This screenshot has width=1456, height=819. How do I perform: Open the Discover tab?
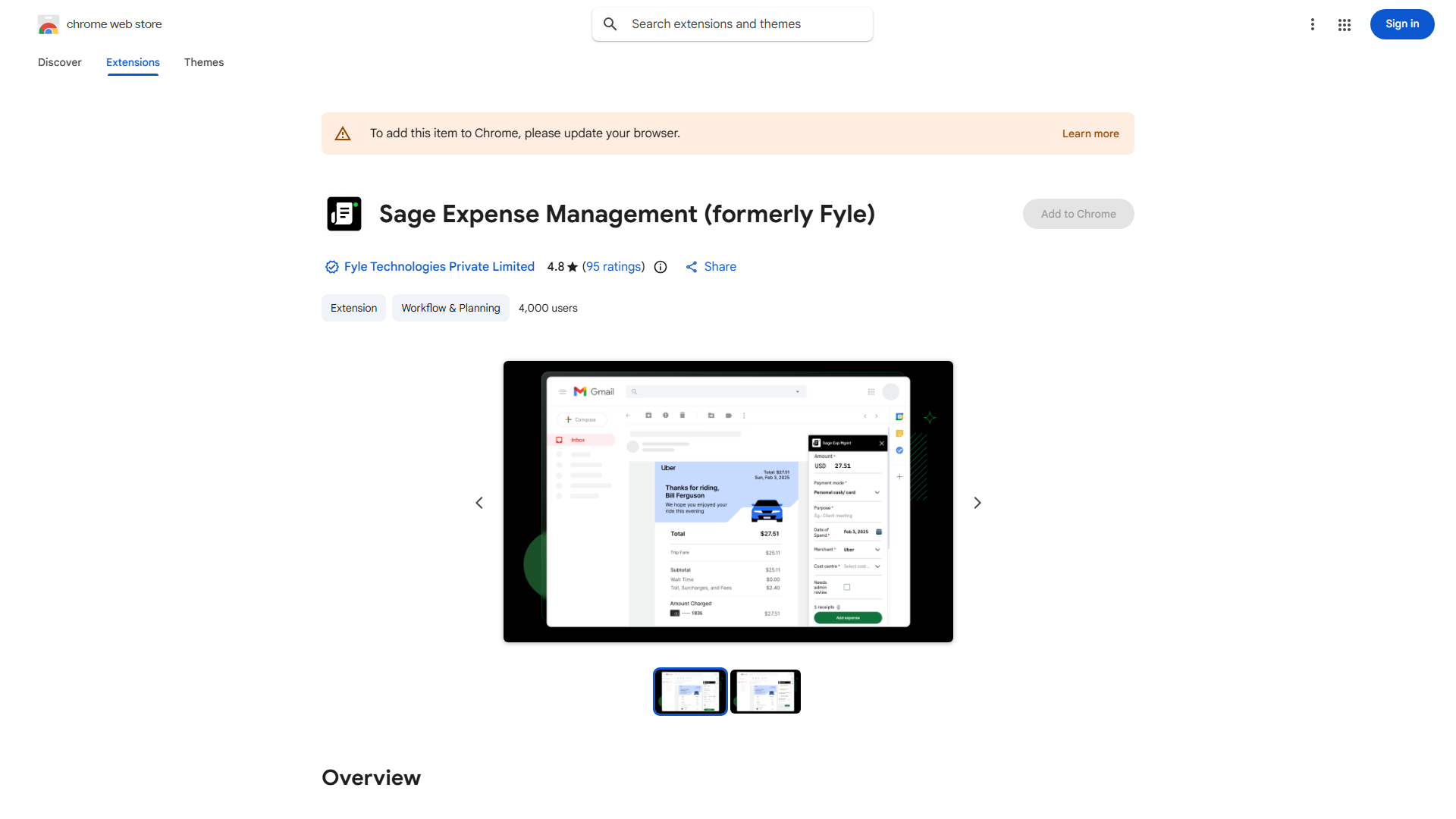pyautogui.click(x=59, y=62)
